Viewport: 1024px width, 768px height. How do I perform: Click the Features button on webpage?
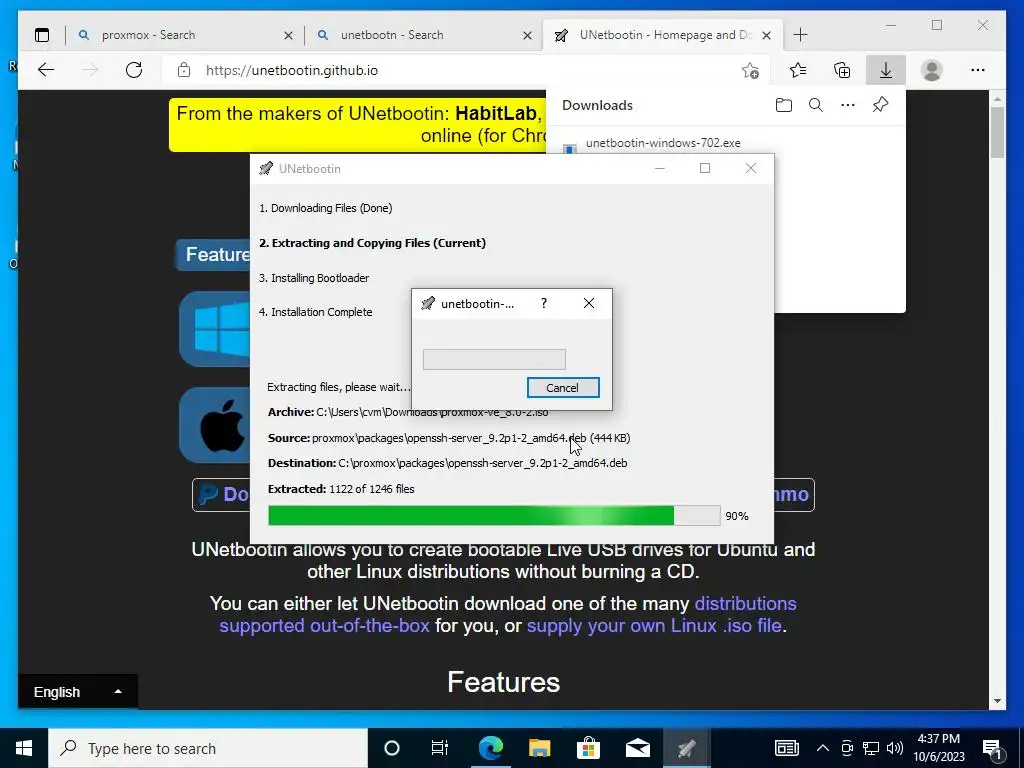coord(213,254)
